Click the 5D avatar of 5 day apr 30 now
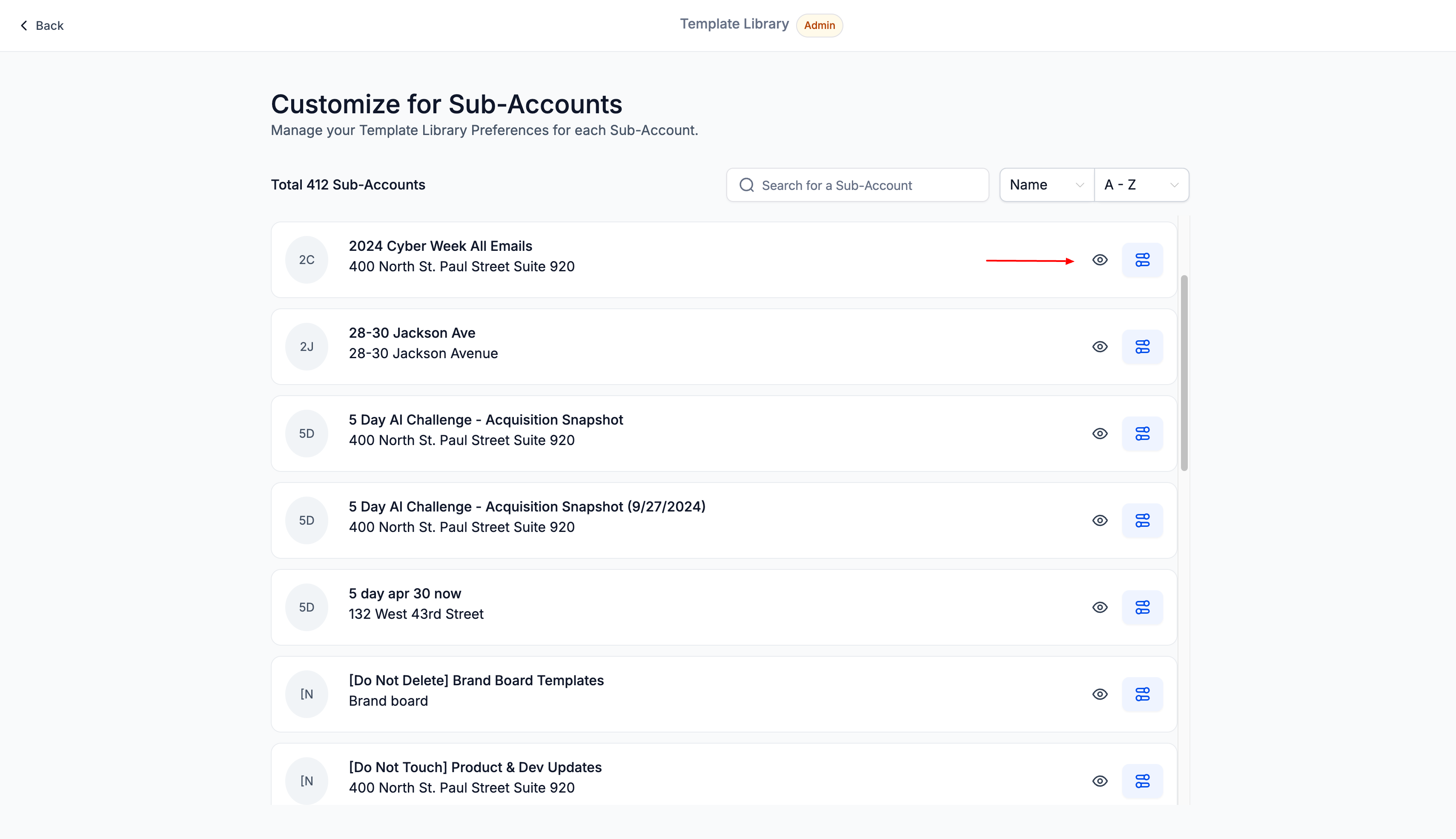Viewport: 1456px width, 839px height. tap(307, 607)
